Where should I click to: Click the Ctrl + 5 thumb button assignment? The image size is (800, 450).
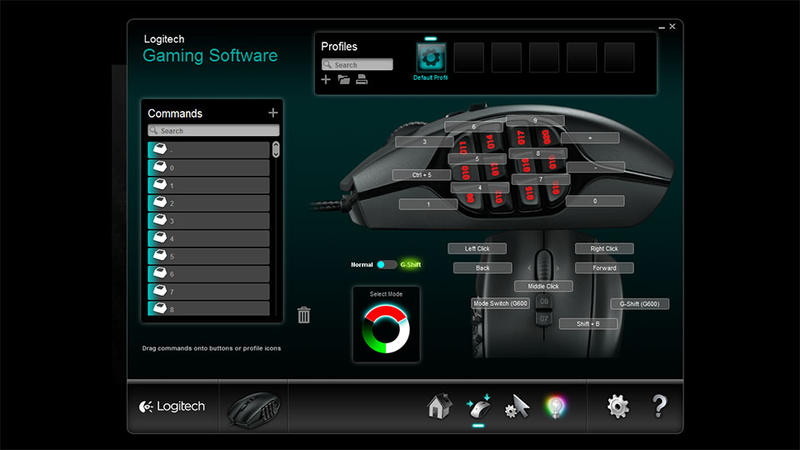[421, 174]
